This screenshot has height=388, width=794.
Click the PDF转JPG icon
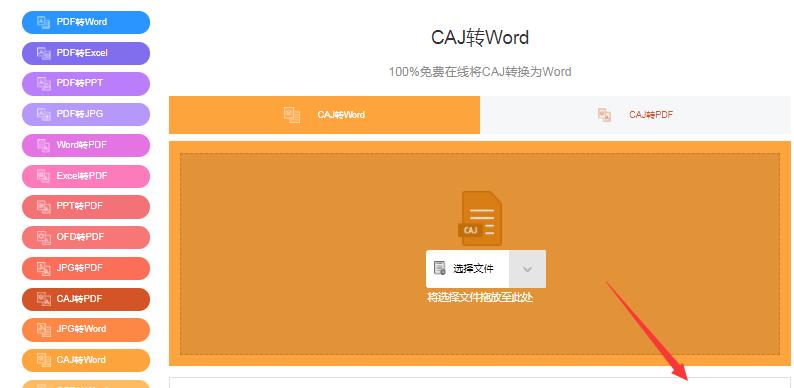pyautogui.click(x=44, y=114)
